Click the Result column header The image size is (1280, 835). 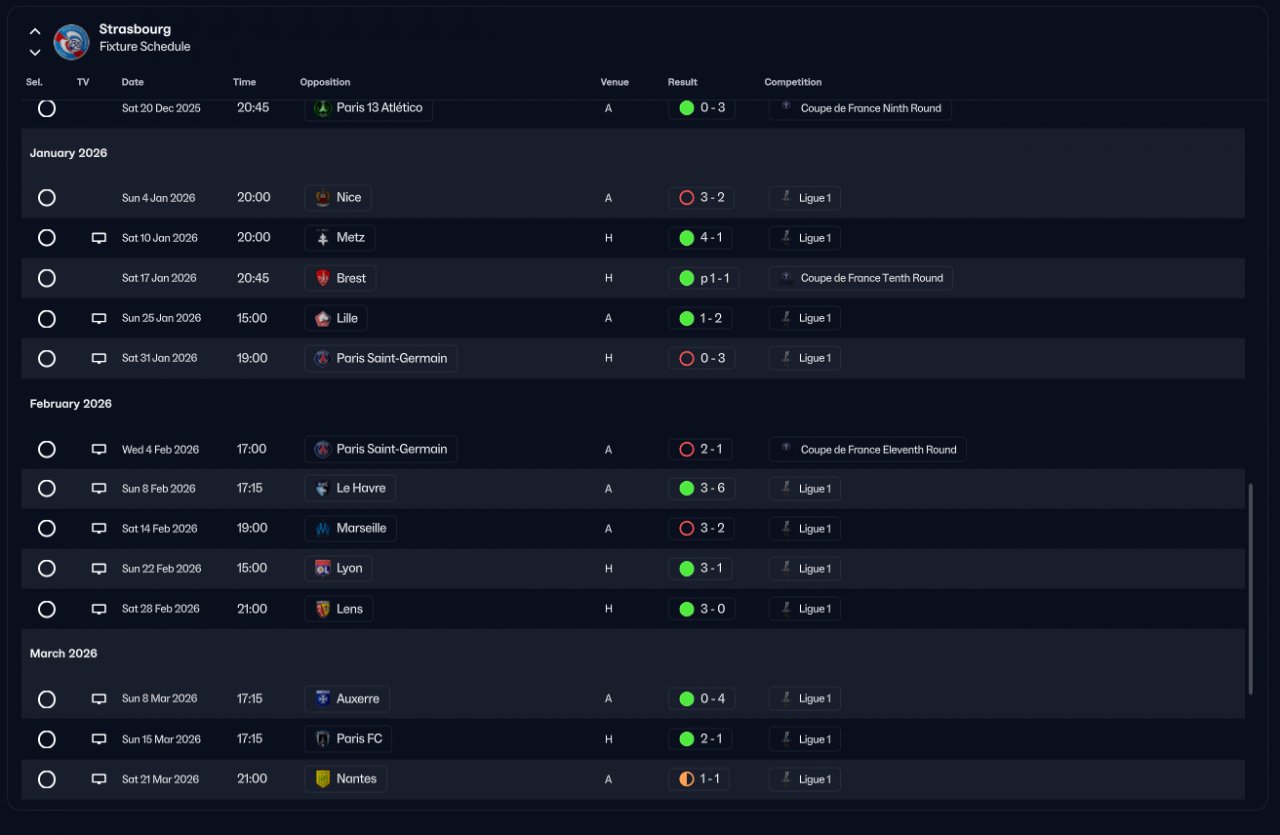pos(682,82)
